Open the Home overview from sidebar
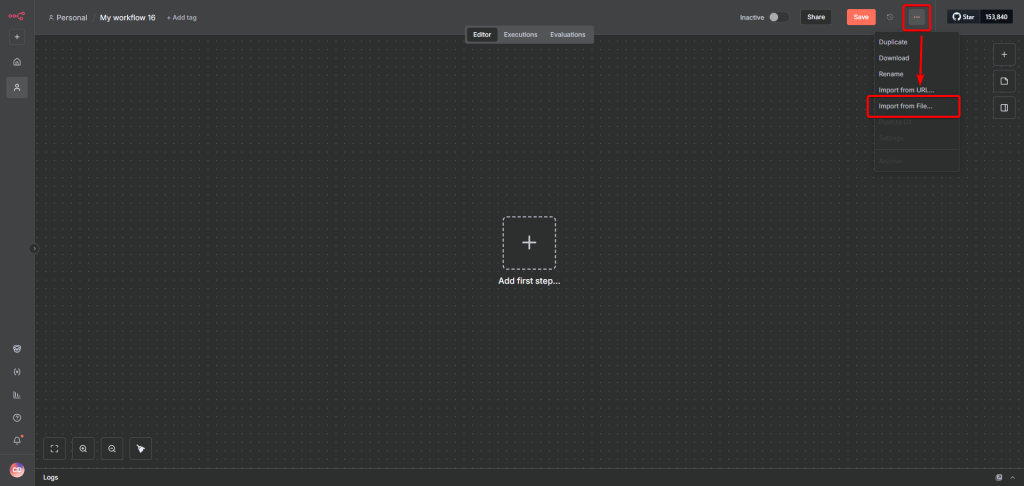Screen dimensions: 1024x486 [x=17, y=62]
